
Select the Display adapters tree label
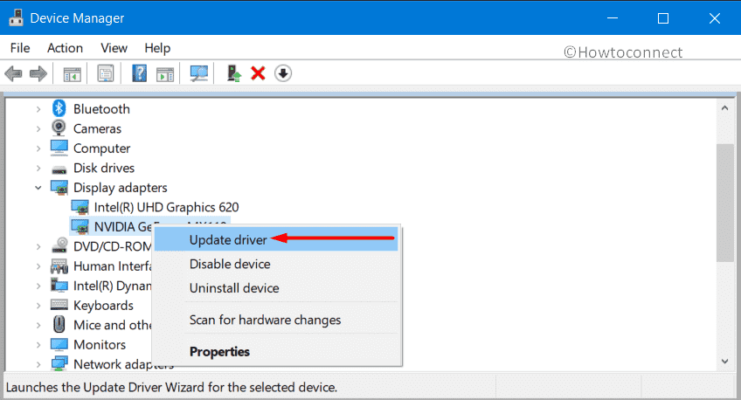(120, 188)
